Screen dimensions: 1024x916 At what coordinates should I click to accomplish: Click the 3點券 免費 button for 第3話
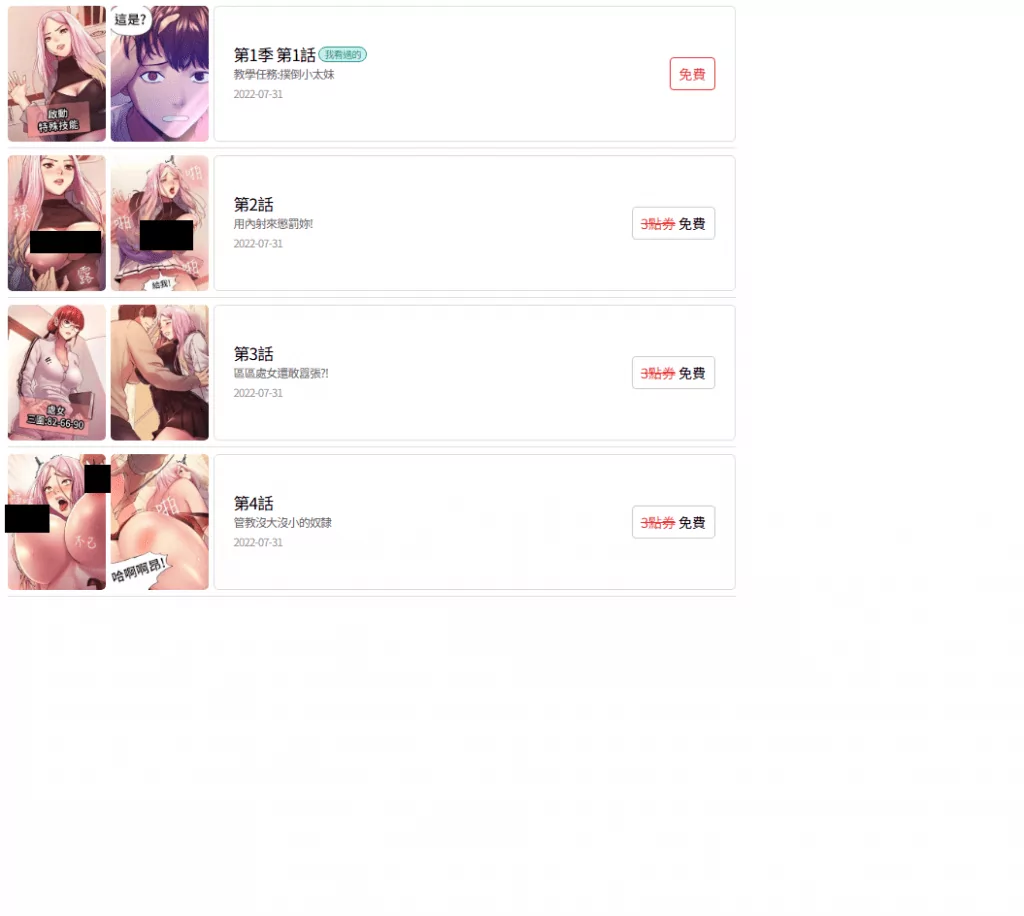click(673, 373)
